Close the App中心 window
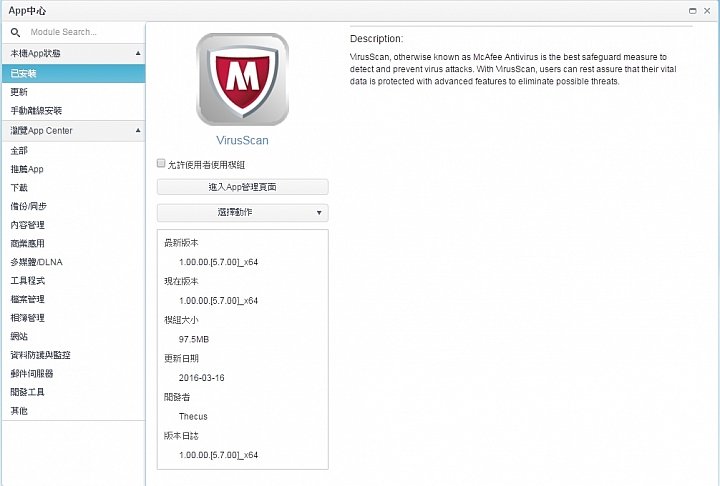720x486 pixels. click(707, 11)
